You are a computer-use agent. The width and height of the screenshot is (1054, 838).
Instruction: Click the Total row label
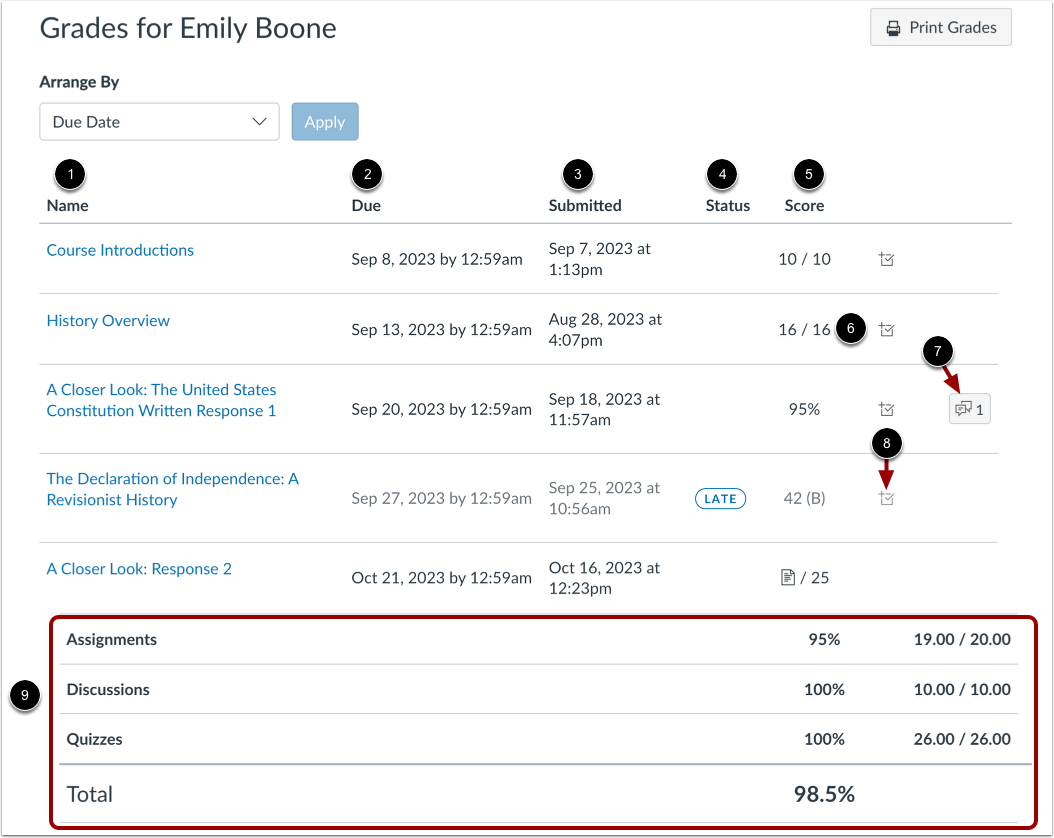pyautogui.click(x=89, y=794)
